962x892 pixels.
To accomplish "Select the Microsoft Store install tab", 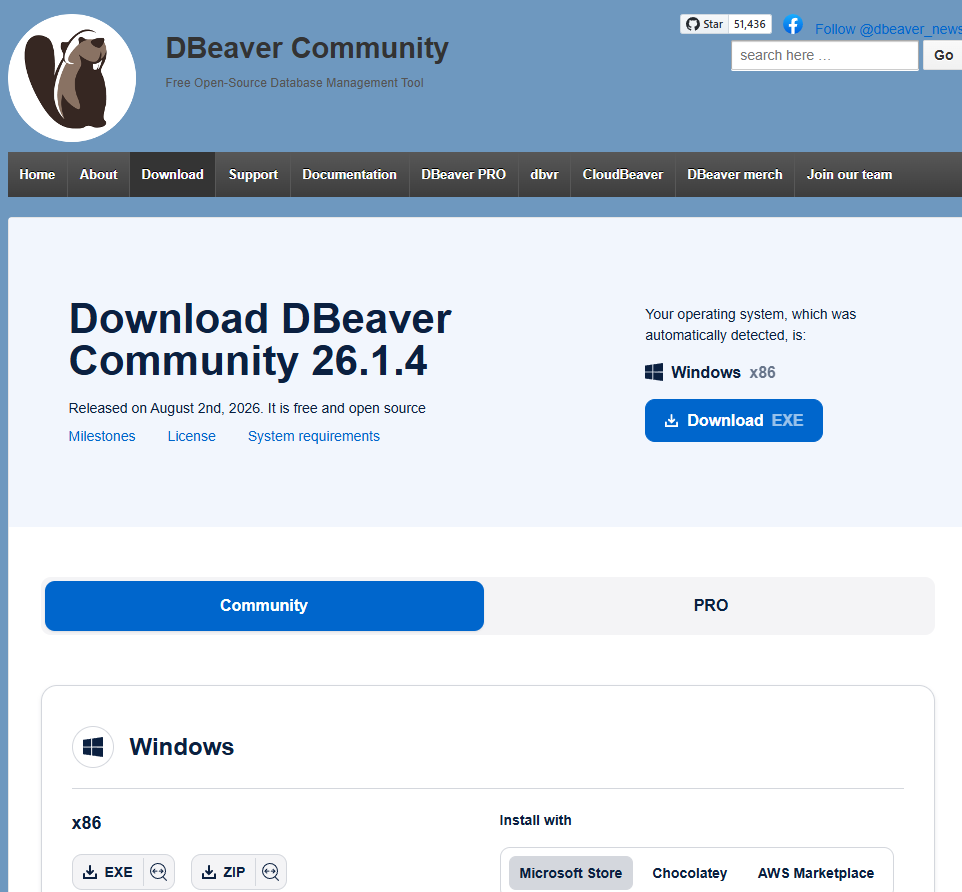I will click(571, 873).
